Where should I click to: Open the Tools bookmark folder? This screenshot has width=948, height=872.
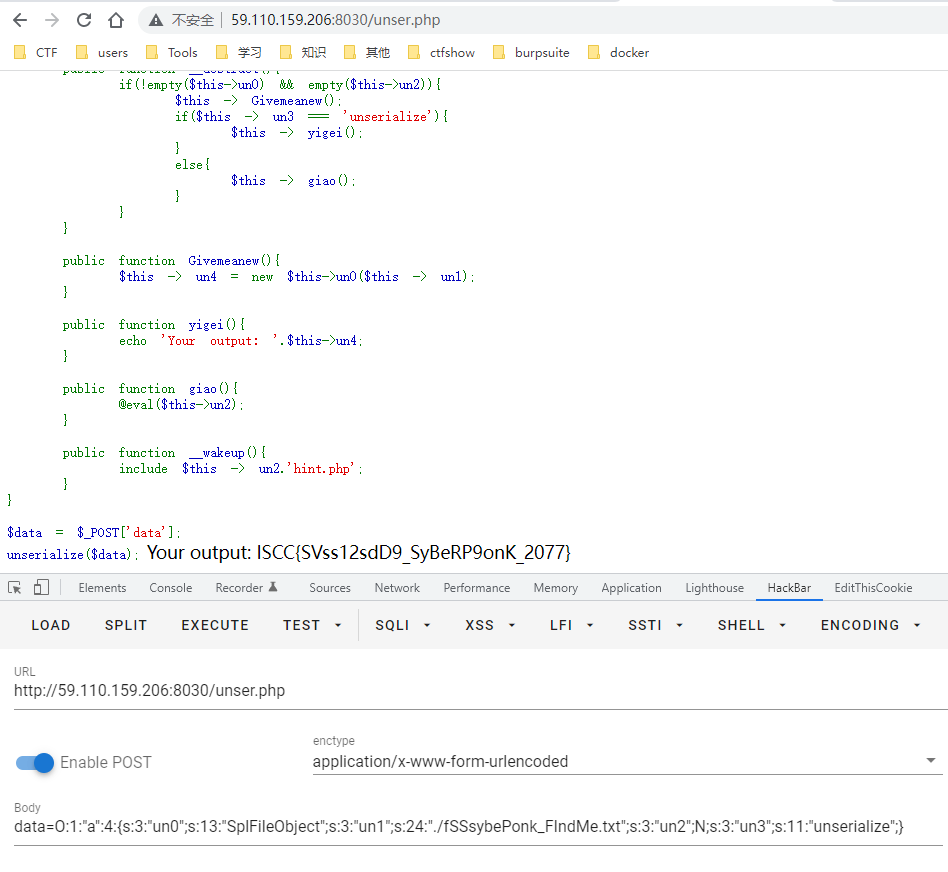coord(172,53)
